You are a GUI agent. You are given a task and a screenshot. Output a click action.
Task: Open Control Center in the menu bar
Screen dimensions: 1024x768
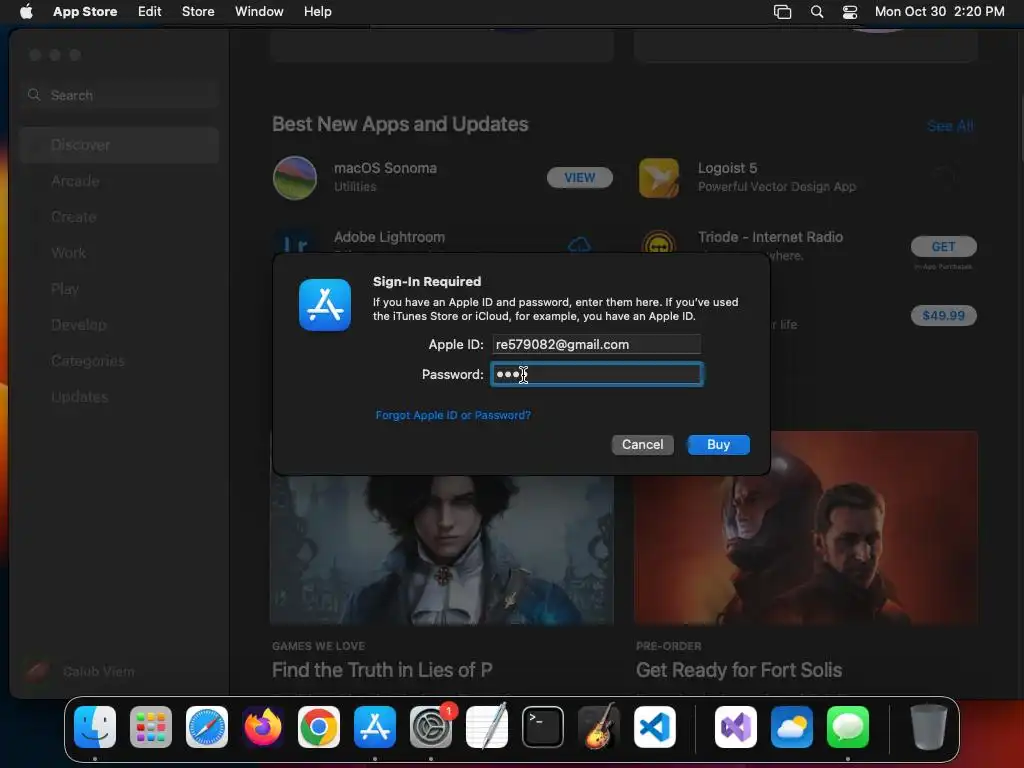[x=850, y=12]
